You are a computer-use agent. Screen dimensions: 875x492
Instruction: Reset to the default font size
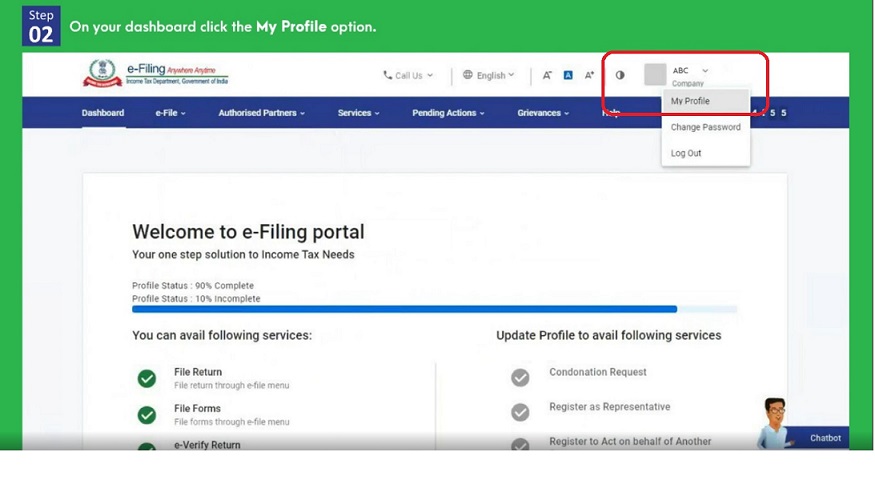click(x=568, y=75)
